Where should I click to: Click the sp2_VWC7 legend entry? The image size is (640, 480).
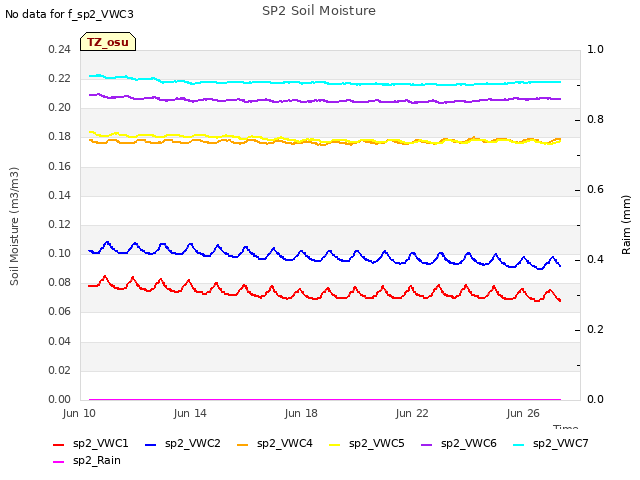pyautogui.click(x=551, y=444)
